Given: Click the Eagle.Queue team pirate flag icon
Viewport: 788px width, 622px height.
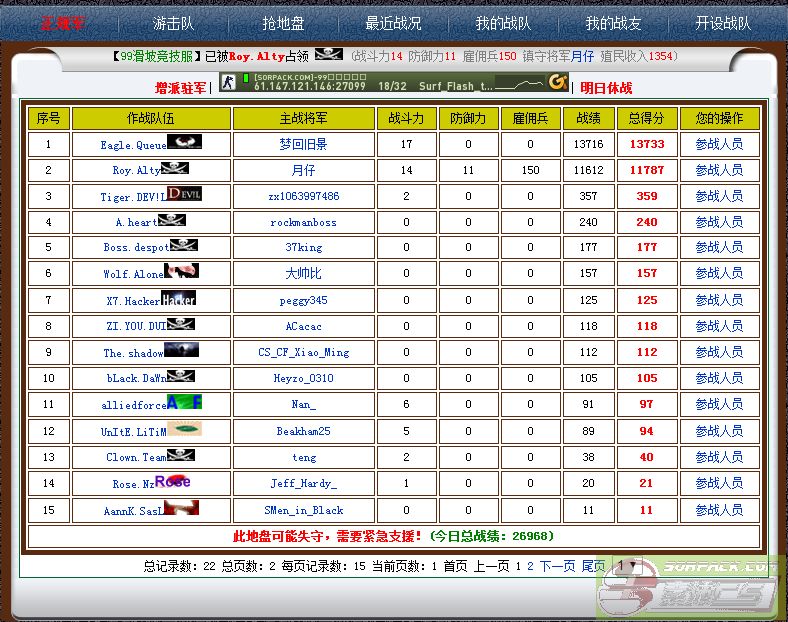Looking at the screenshot, I should click(184, 143).
